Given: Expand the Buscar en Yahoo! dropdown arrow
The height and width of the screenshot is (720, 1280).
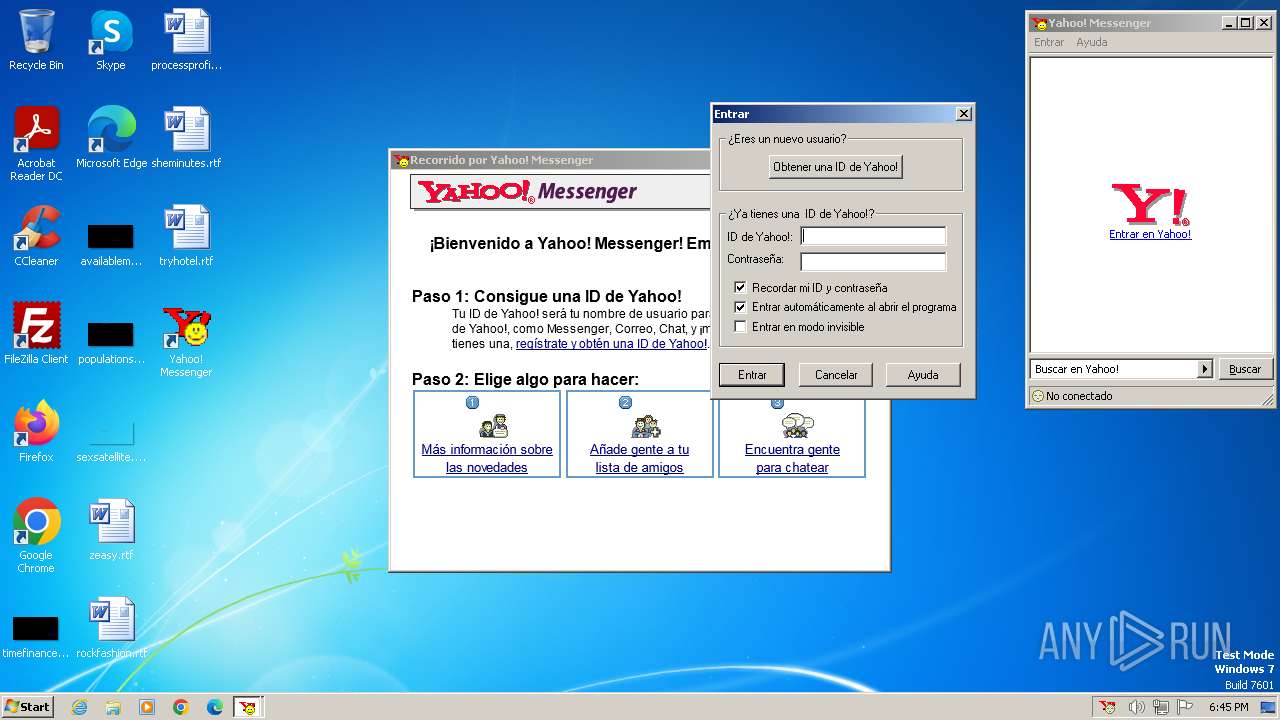Looking at the screenshot, I should [x=1205, y=369].
